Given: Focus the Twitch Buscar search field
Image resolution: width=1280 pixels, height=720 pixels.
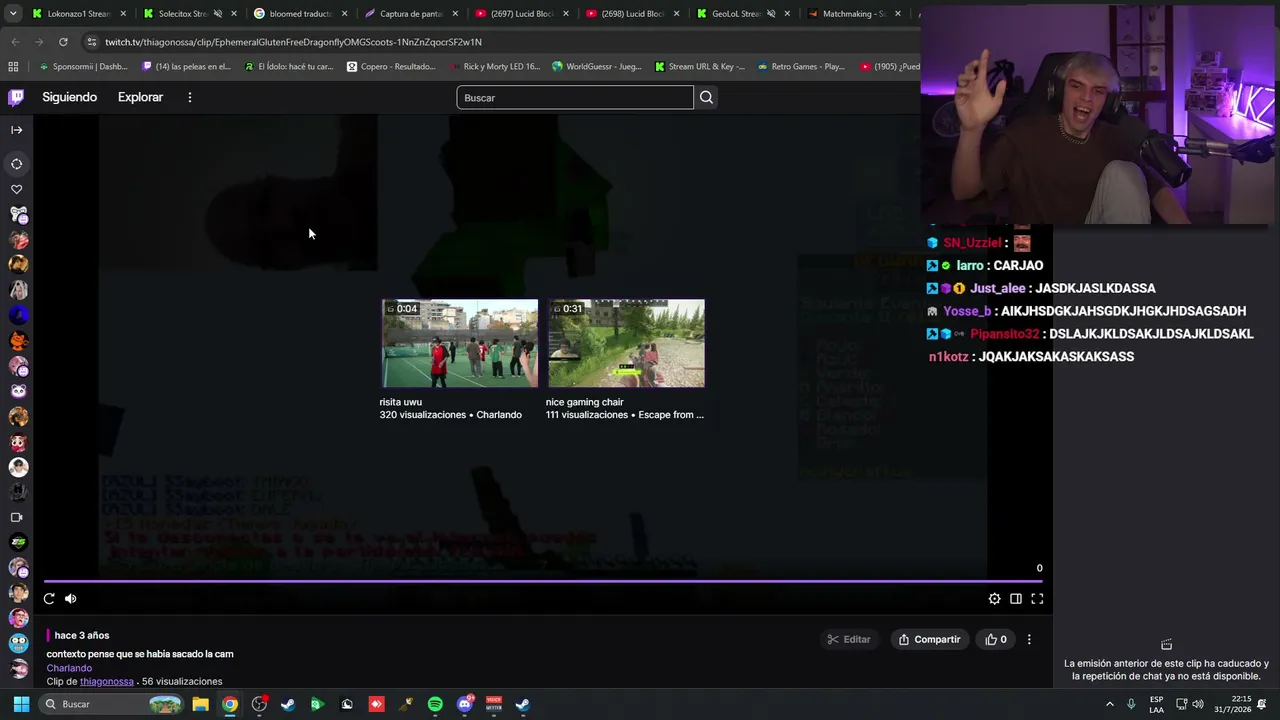Looking at the screenshot, I should 575,97.
